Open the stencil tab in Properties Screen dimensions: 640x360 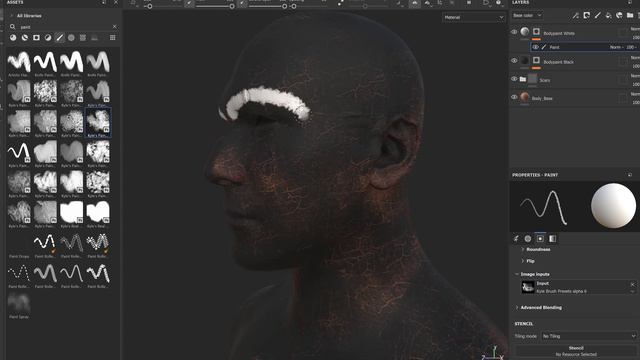click(540, 239)
